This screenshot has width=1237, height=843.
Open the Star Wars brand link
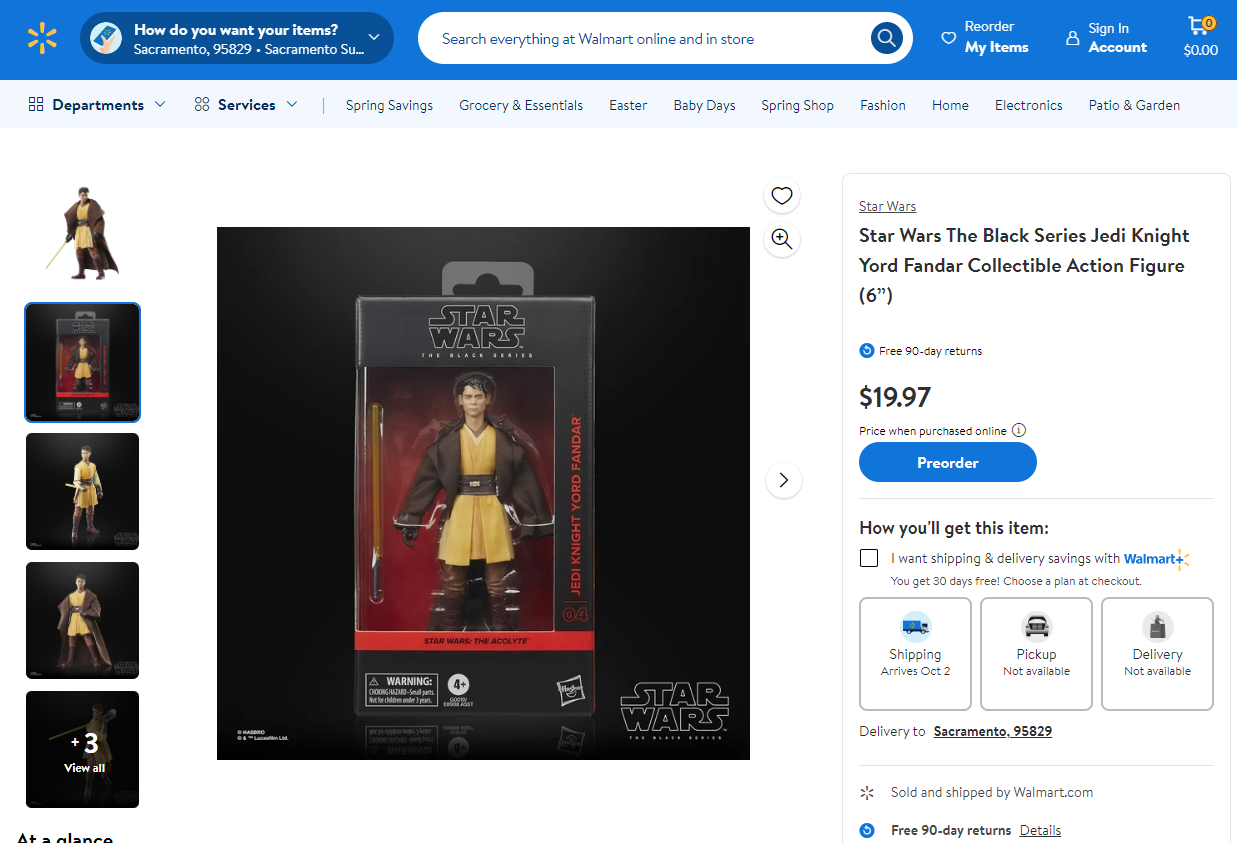click(x=887, y=206)
